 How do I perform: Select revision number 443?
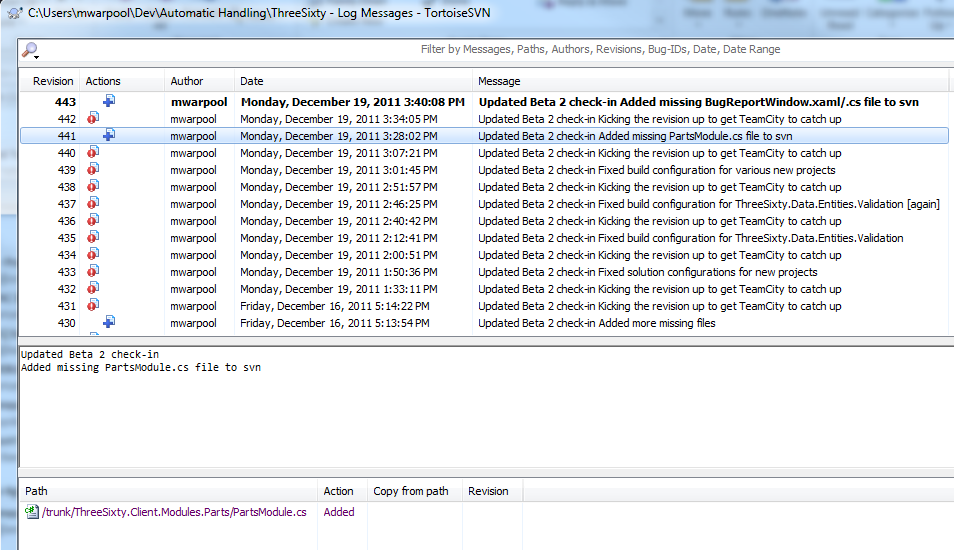coord(66,102)
